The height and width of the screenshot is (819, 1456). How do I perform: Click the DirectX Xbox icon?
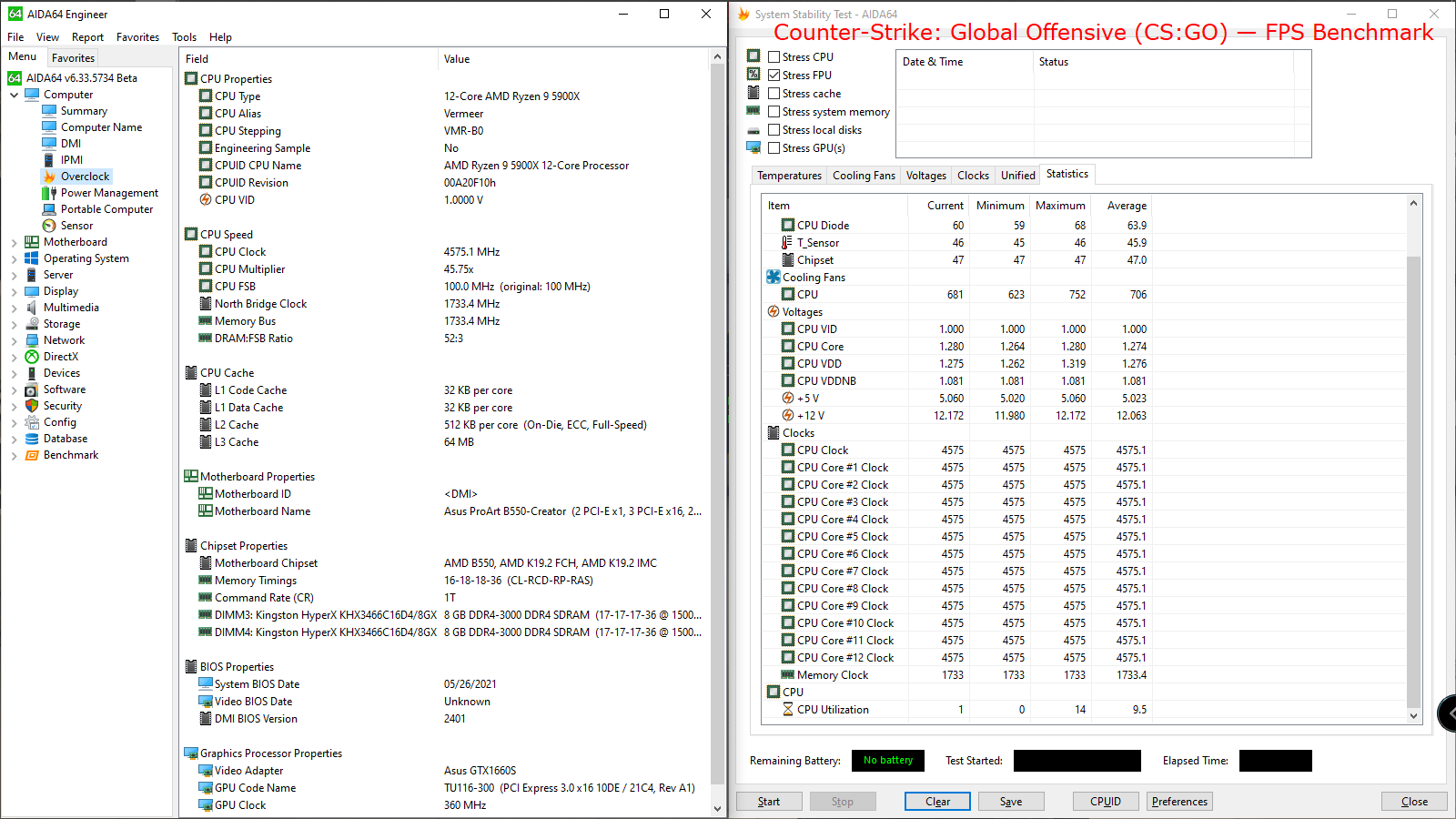coord(32,357)
